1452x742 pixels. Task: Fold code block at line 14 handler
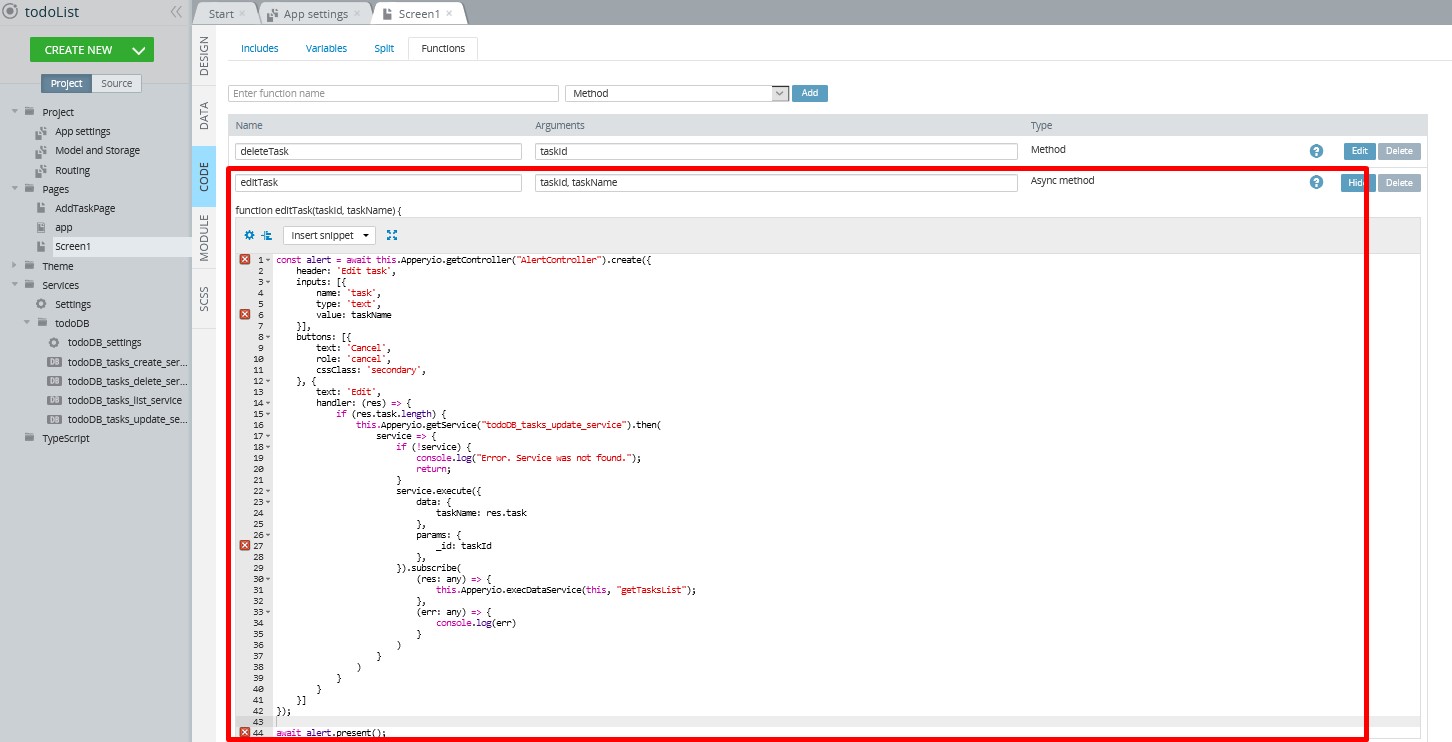tap(268, 402)
